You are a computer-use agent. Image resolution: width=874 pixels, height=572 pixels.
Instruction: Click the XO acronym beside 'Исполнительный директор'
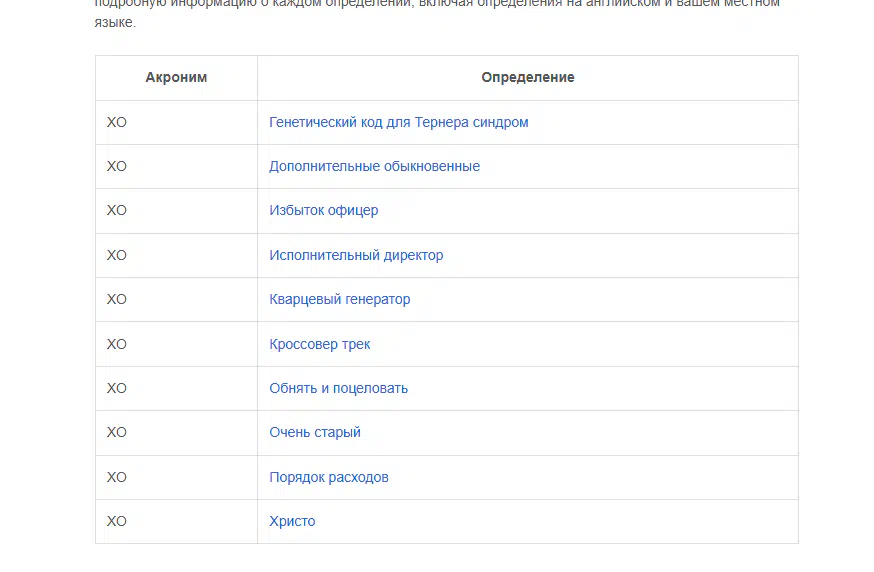click(117, 255)
